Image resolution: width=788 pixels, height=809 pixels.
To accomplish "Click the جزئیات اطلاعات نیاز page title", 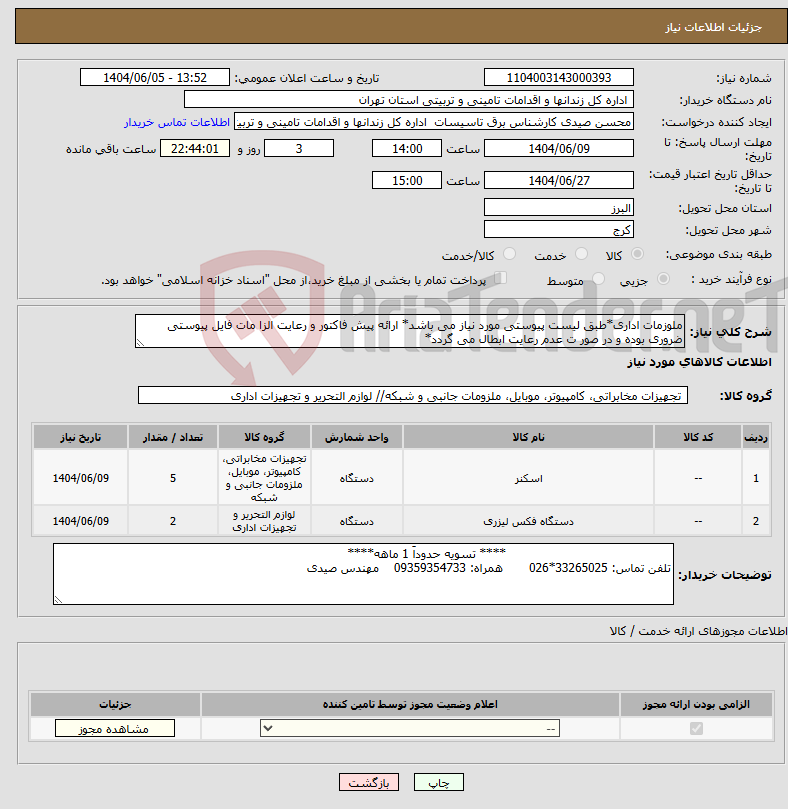I will tap(713, 27).
